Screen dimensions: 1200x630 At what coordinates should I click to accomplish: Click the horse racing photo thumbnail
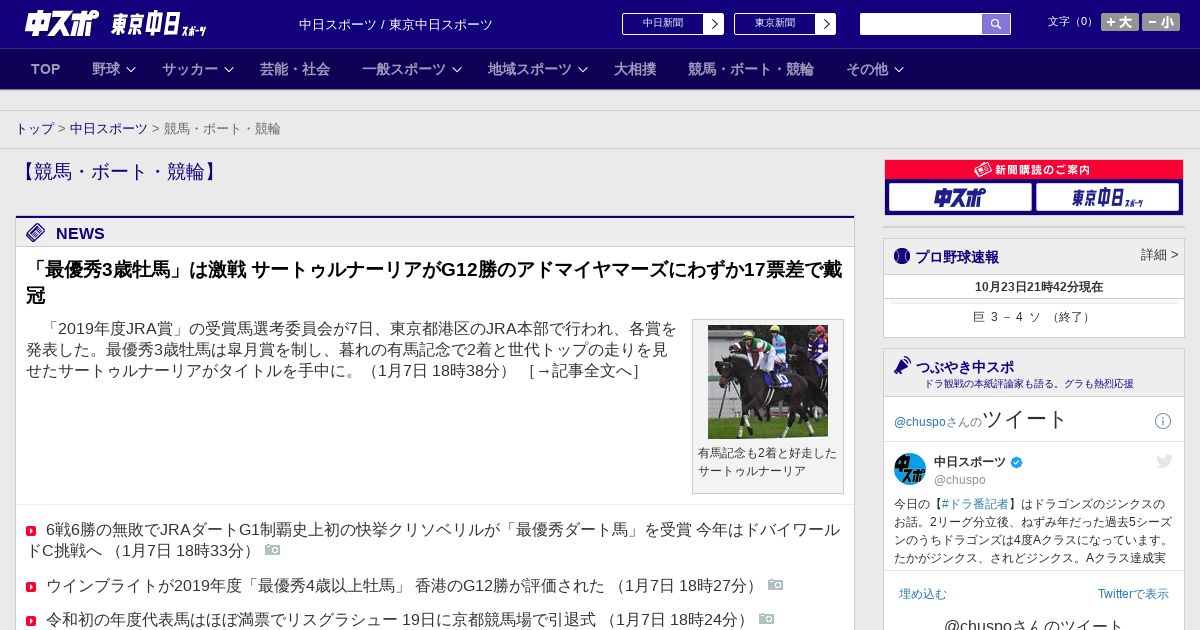(768, 381)
